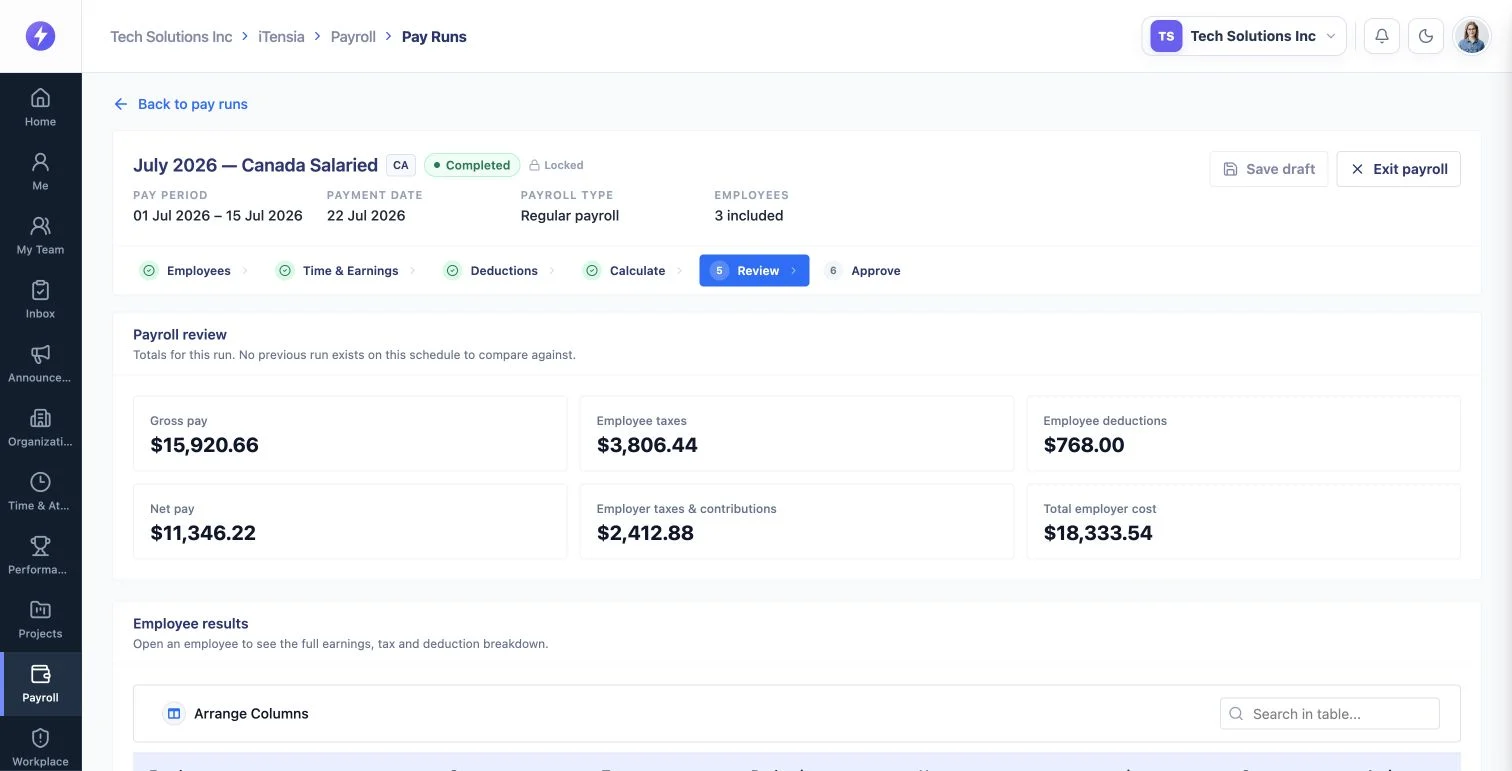Click the Save draft button
The image size is (1512, 771).
tap(1269, 169)
